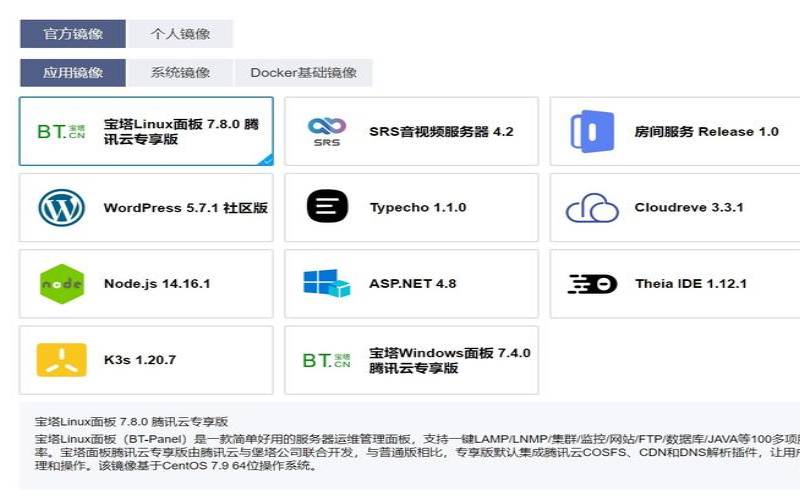Switch to the 官方镜像 tab
Image resolution: width=800 pixels, height=500 pixels.
pyautogui.click(x=73, y=34)
